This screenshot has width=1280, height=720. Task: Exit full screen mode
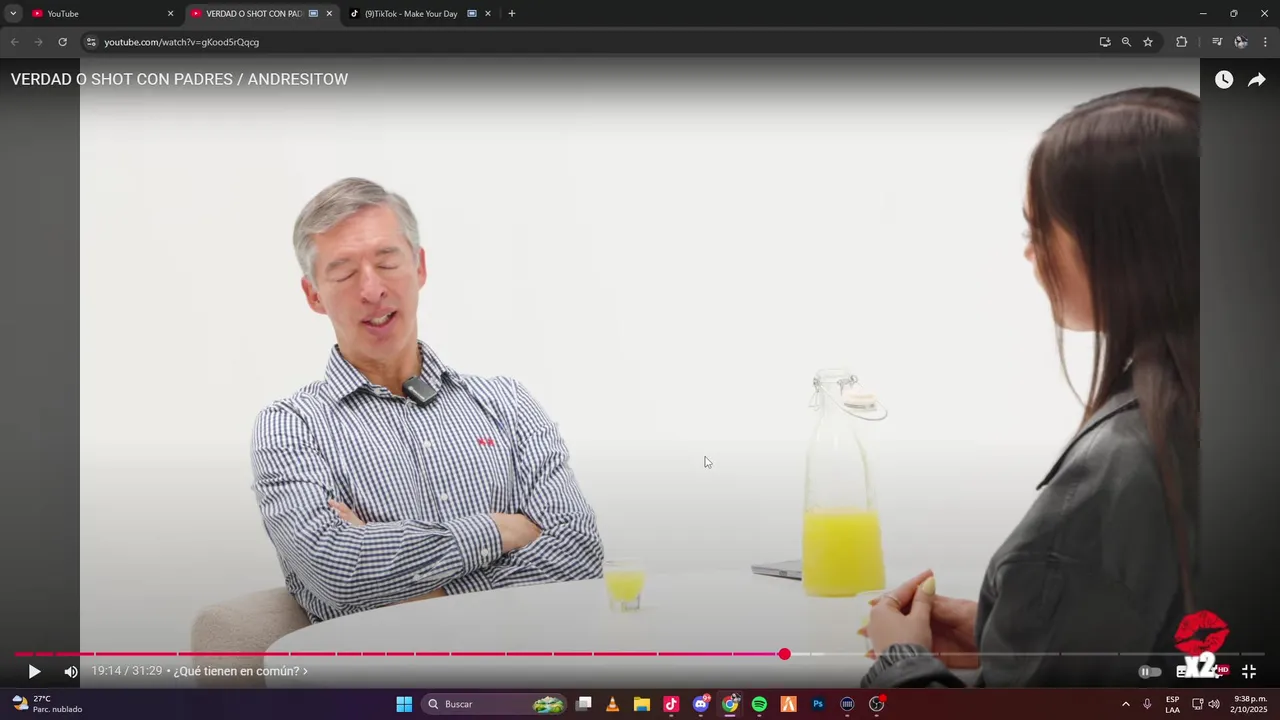tap(1249, 672)
